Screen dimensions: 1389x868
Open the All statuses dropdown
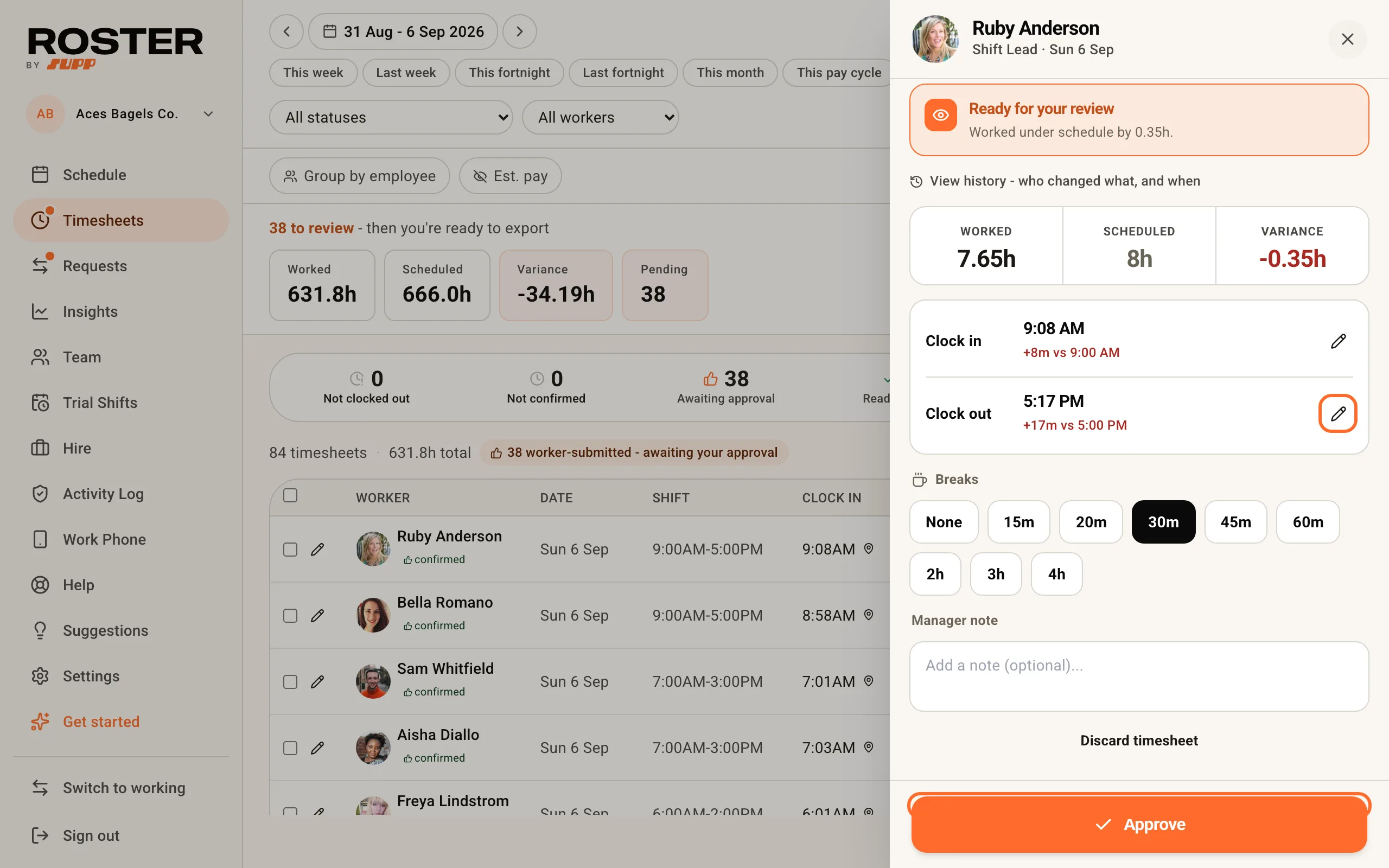point(391,117)
